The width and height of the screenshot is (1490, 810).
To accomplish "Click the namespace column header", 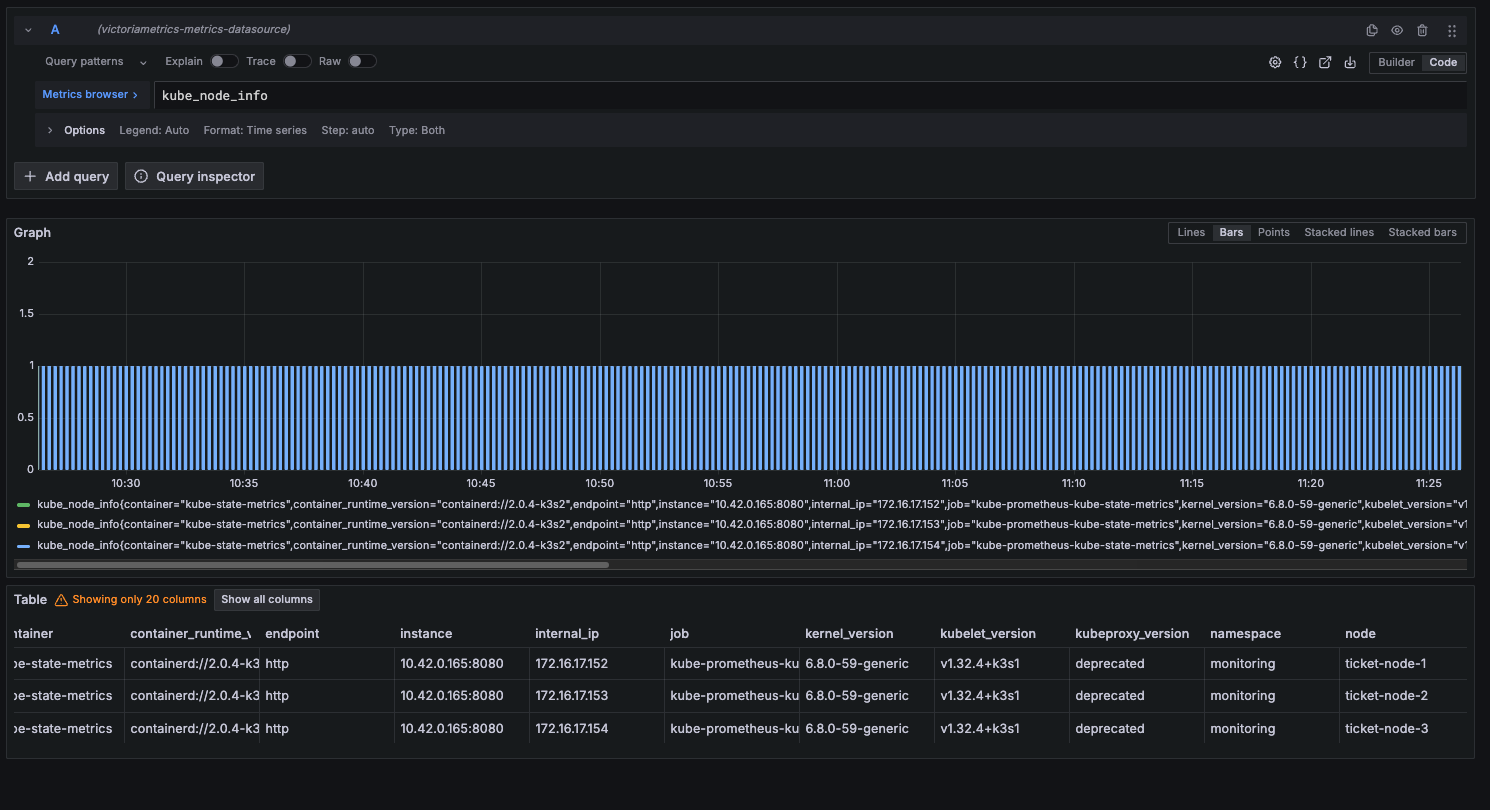I will click(1245, 633).
